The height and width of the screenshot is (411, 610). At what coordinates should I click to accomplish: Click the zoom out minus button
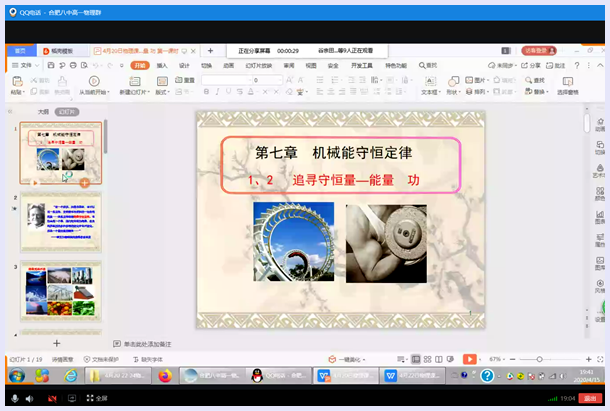pyautogui.click(x=512, y=359)
